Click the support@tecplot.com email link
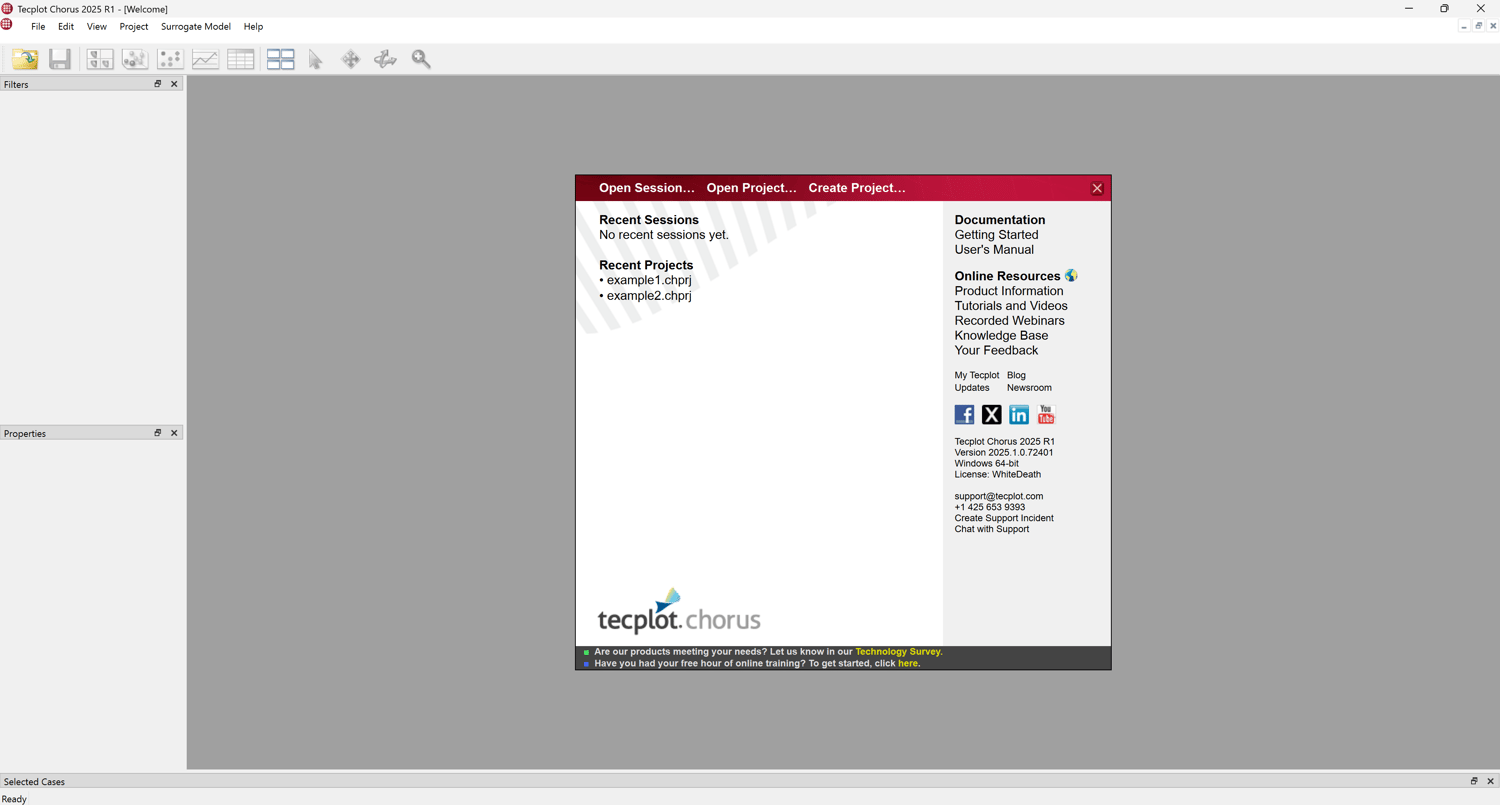Screen dimensions: 1500x805 (x=999, y=496)
